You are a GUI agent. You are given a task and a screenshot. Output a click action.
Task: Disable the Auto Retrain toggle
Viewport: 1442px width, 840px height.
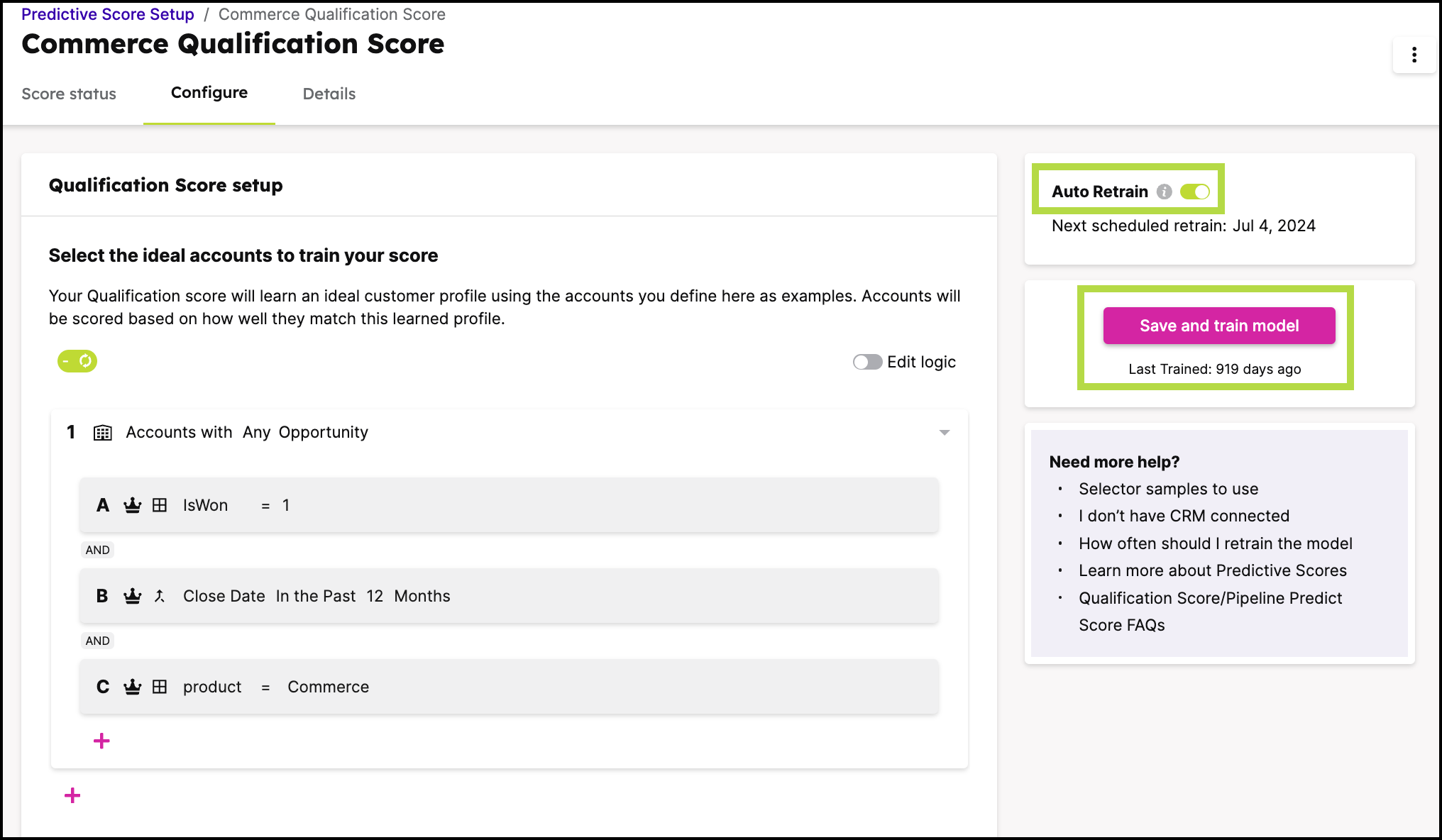tap(1195, 192)
